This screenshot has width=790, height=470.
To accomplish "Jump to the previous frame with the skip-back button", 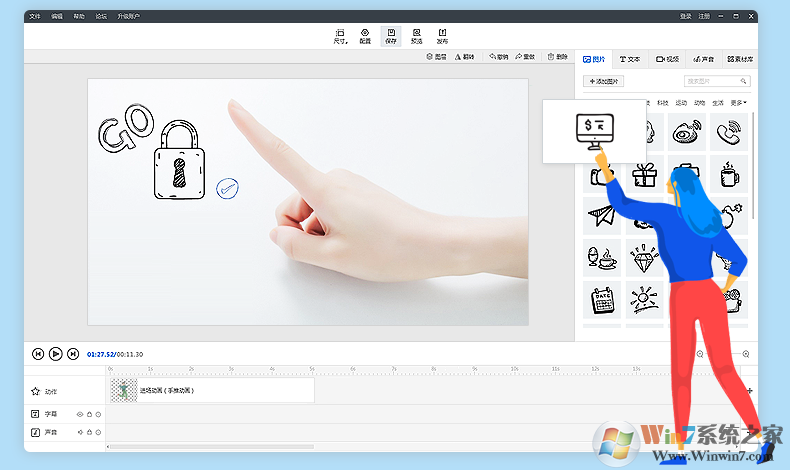I will point(38,354).
